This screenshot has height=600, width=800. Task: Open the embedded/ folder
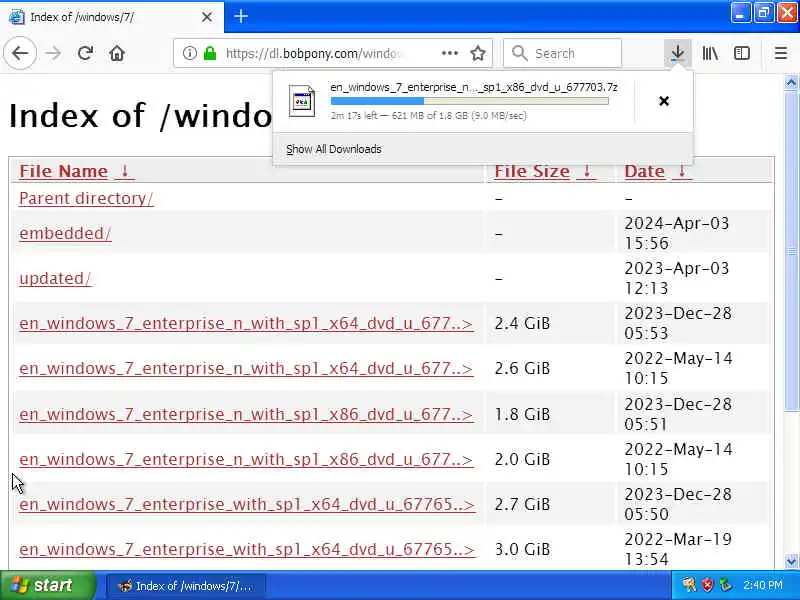pyautogui.click(x=65, y=233)
